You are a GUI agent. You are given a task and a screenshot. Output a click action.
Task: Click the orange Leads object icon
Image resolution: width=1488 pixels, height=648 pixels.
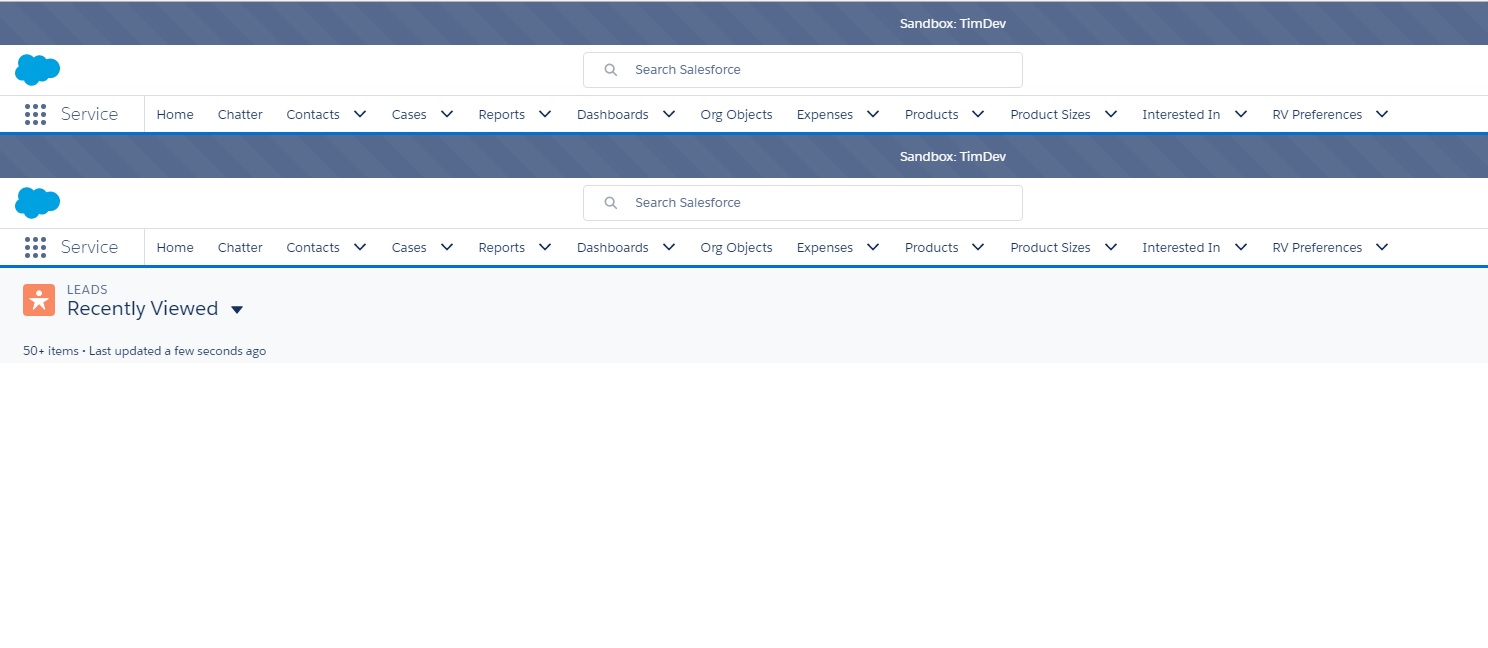[x=39, y=300]
